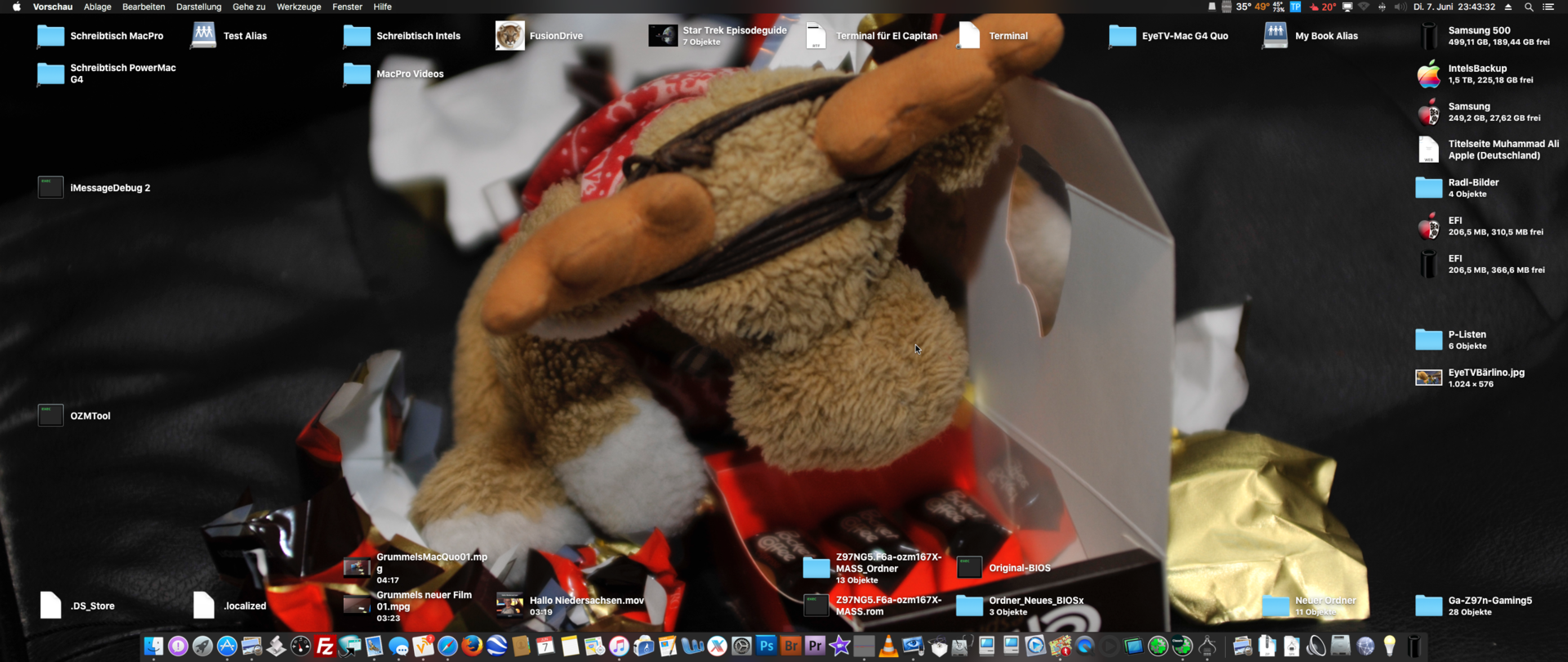The height and width of the screenshot is (662, 1568).
Task: Select the P-Listen folder
Action: [x=1428, y=340]
